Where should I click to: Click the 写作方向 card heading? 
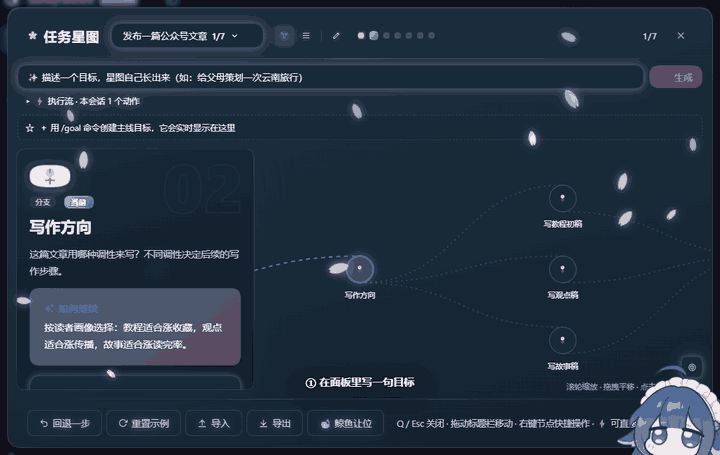click(x=60, y=227)
